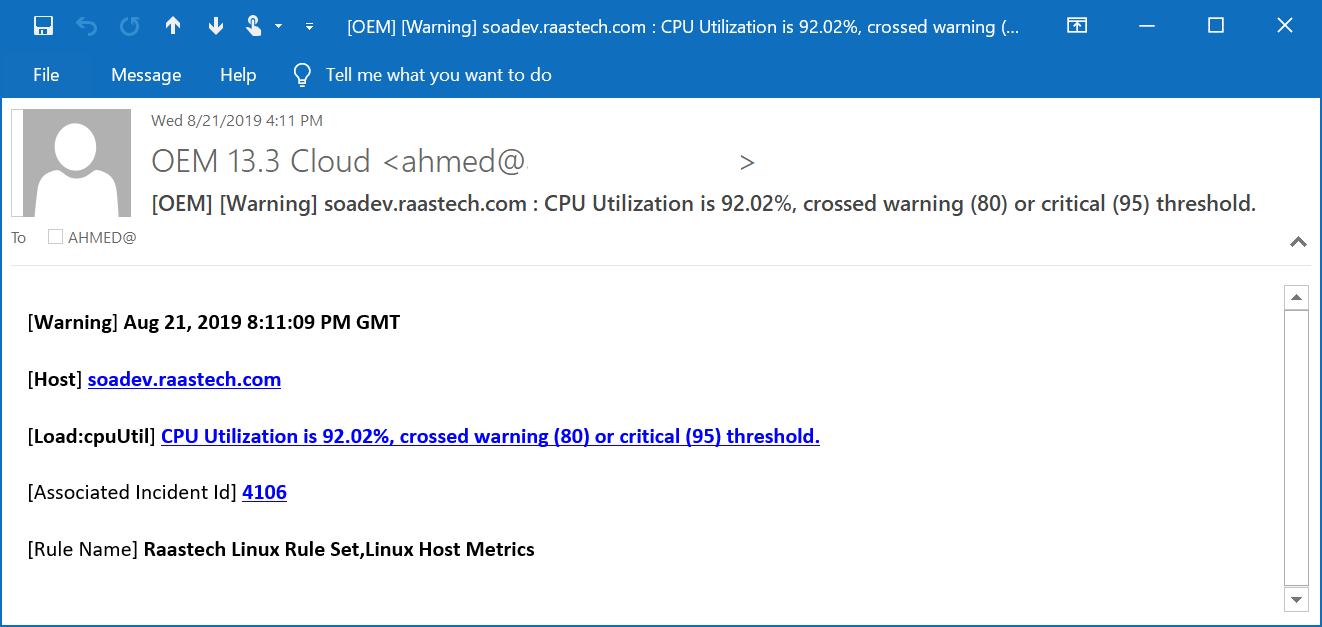Go to Previous Item with up arrow
Screen dimensions: 1322x627
(173, 26)
